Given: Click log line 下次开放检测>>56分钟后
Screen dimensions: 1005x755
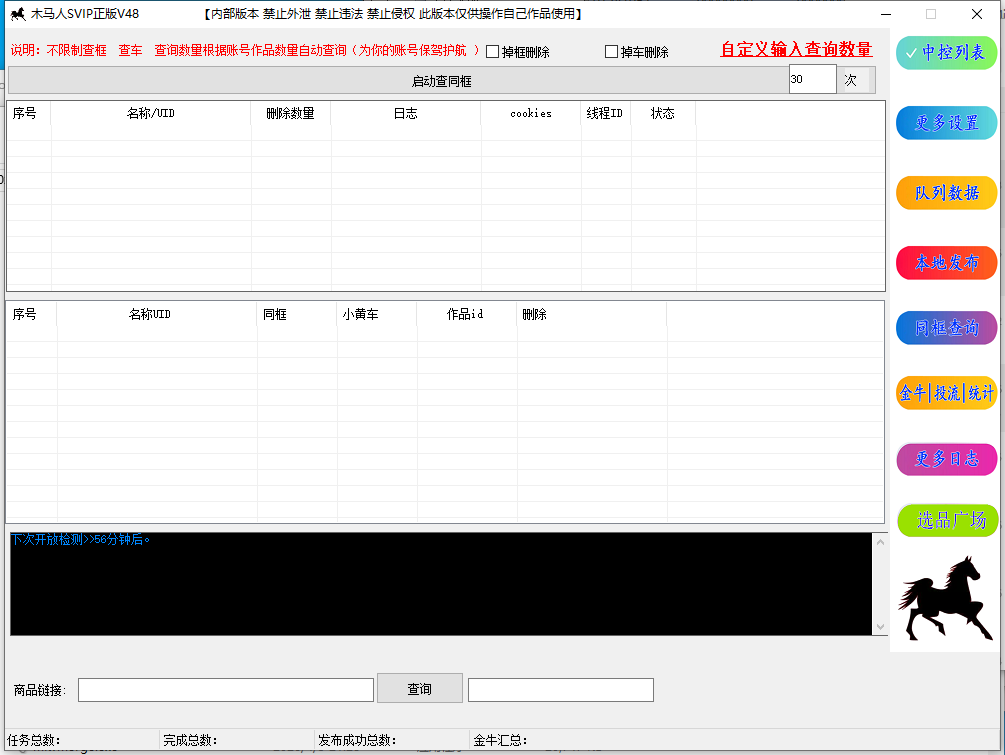Looking at the screenshot, I should 80,540.
